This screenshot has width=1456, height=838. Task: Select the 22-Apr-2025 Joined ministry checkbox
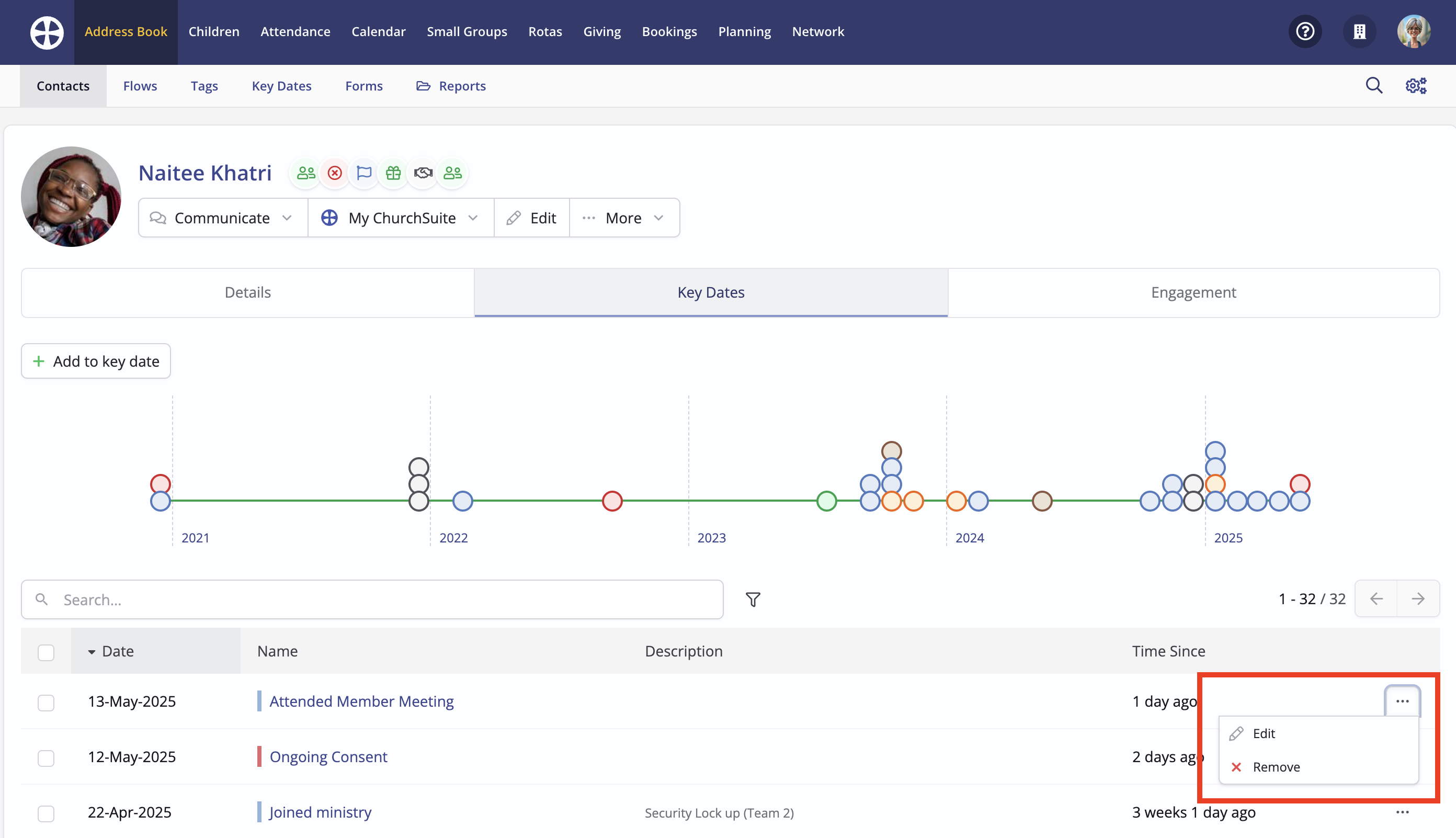(x=46, y=813)
